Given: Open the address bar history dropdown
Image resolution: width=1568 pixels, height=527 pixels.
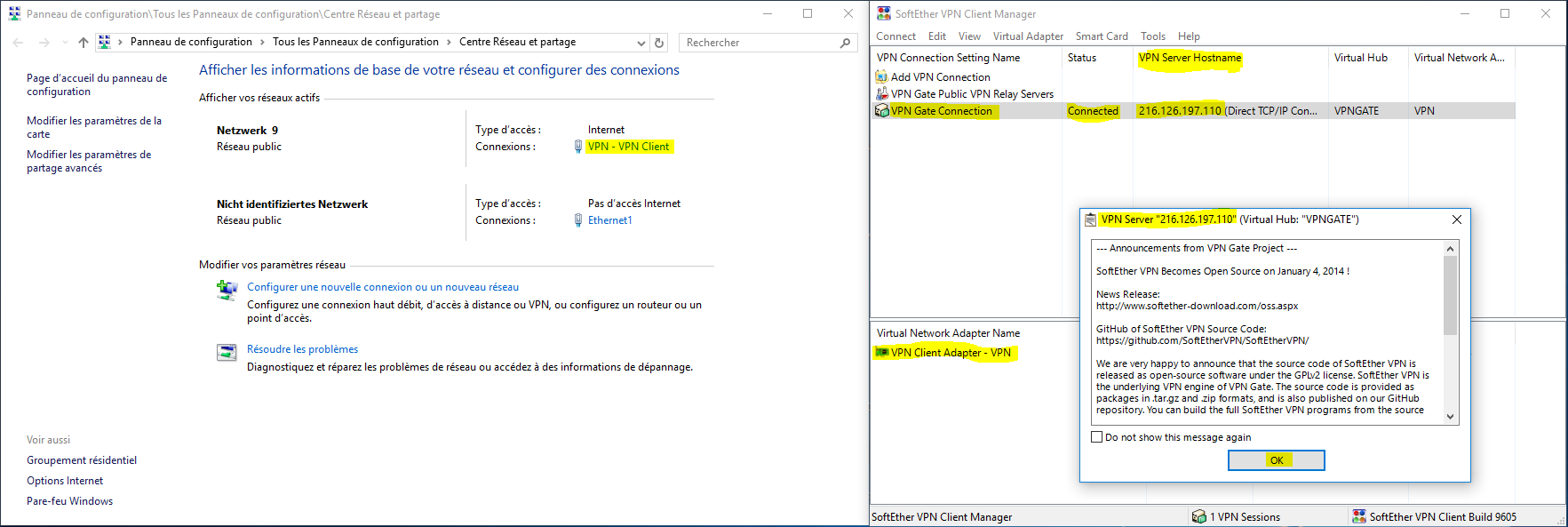Looking at the screenshot, I should click(x=641, y=43).
